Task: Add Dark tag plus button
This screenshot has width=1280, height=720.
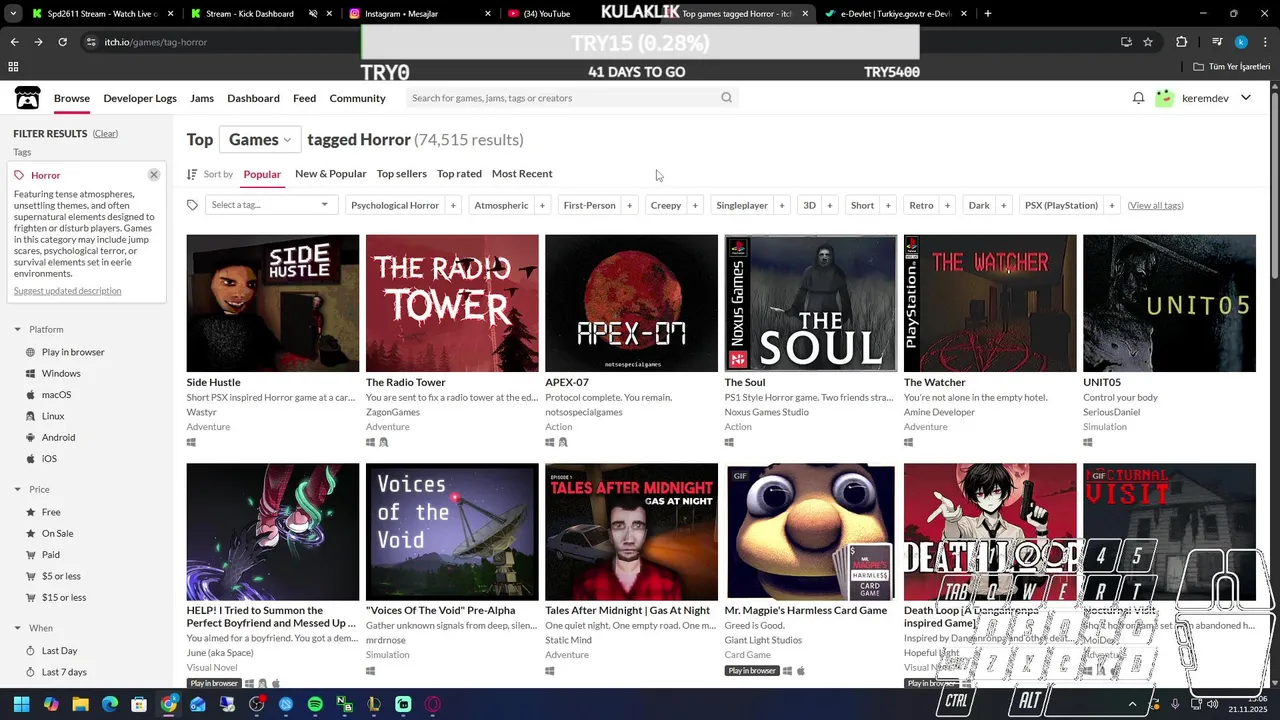Action: click(x=1004, y=206)
